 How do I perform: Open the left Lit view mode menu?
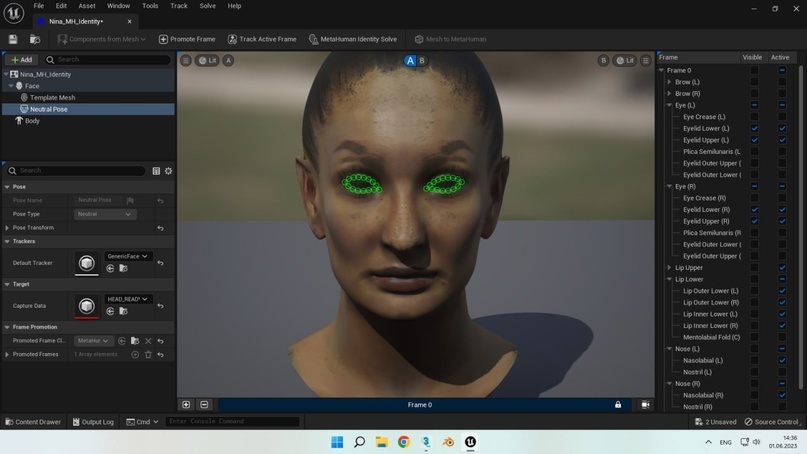tap(207, 61)
